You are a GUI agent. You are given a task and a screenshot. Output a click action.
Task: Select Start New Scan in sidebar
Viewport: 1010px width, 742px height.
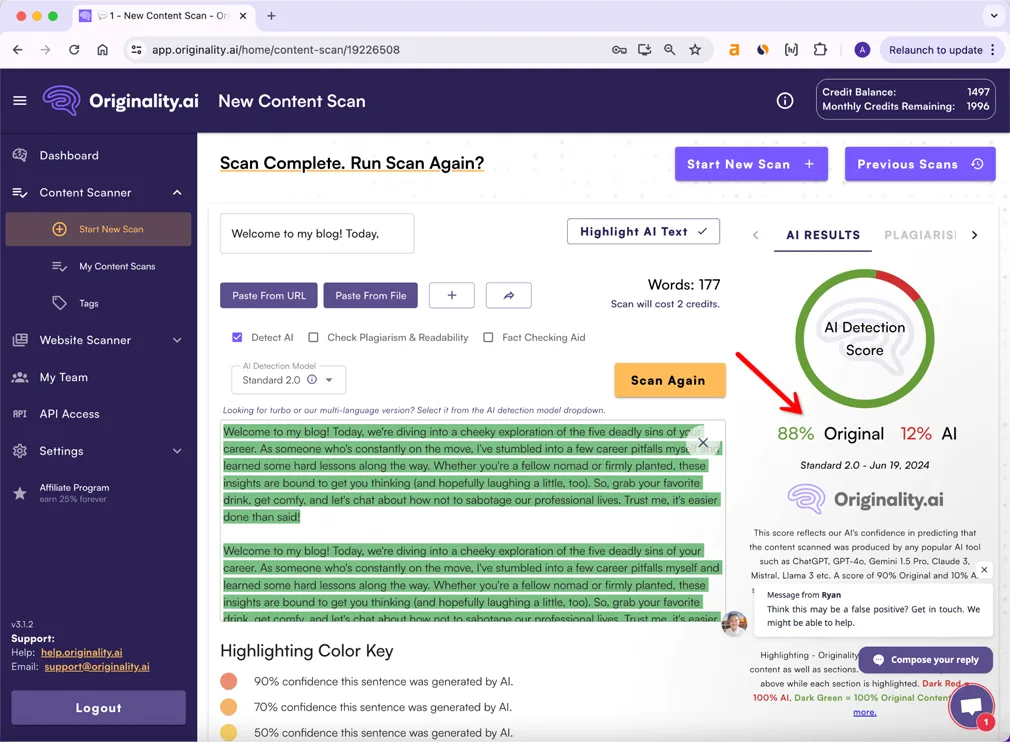[x=98, y=229]
